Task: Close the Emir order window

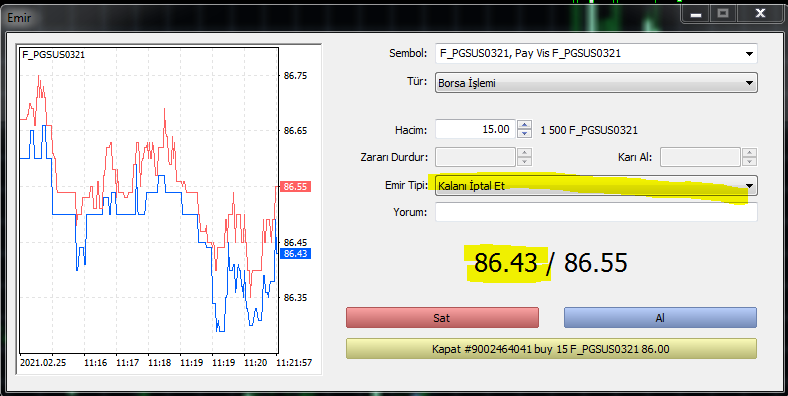Action: [x=760, y=14]
